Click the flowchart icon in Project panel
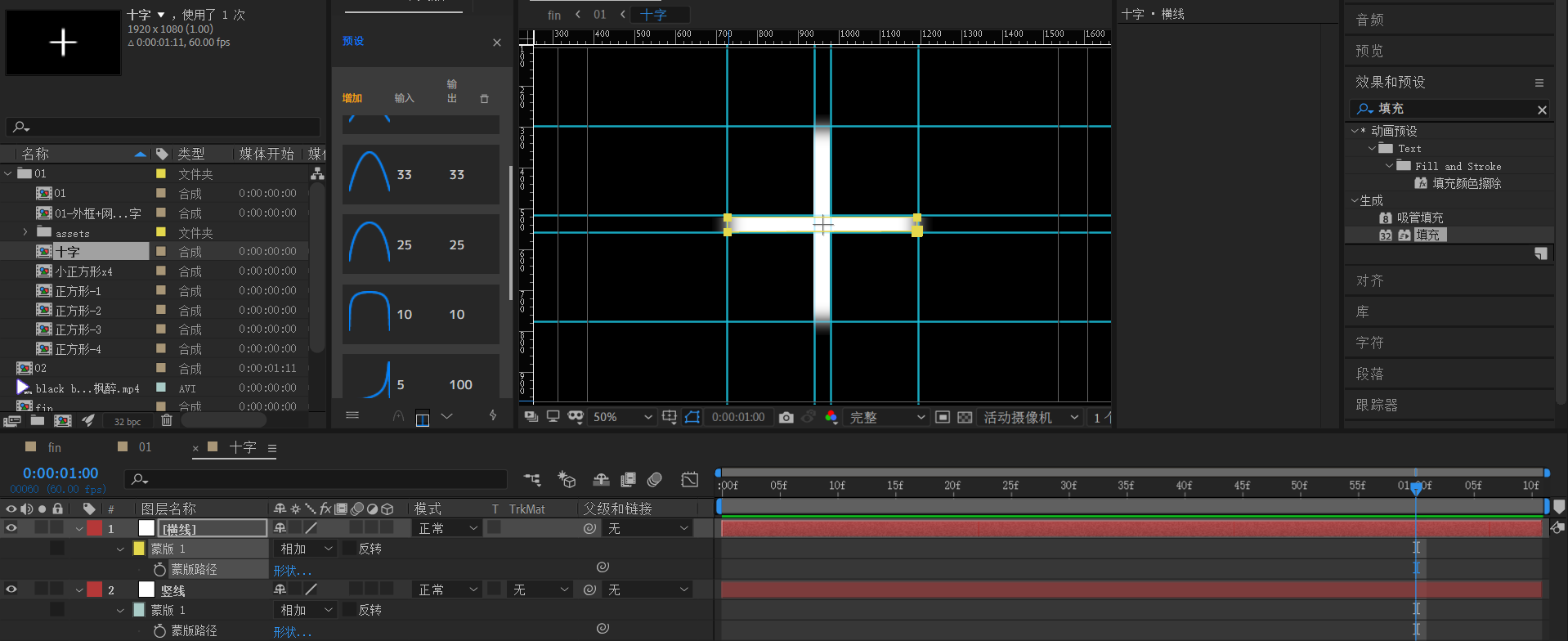 coord(317,173)
